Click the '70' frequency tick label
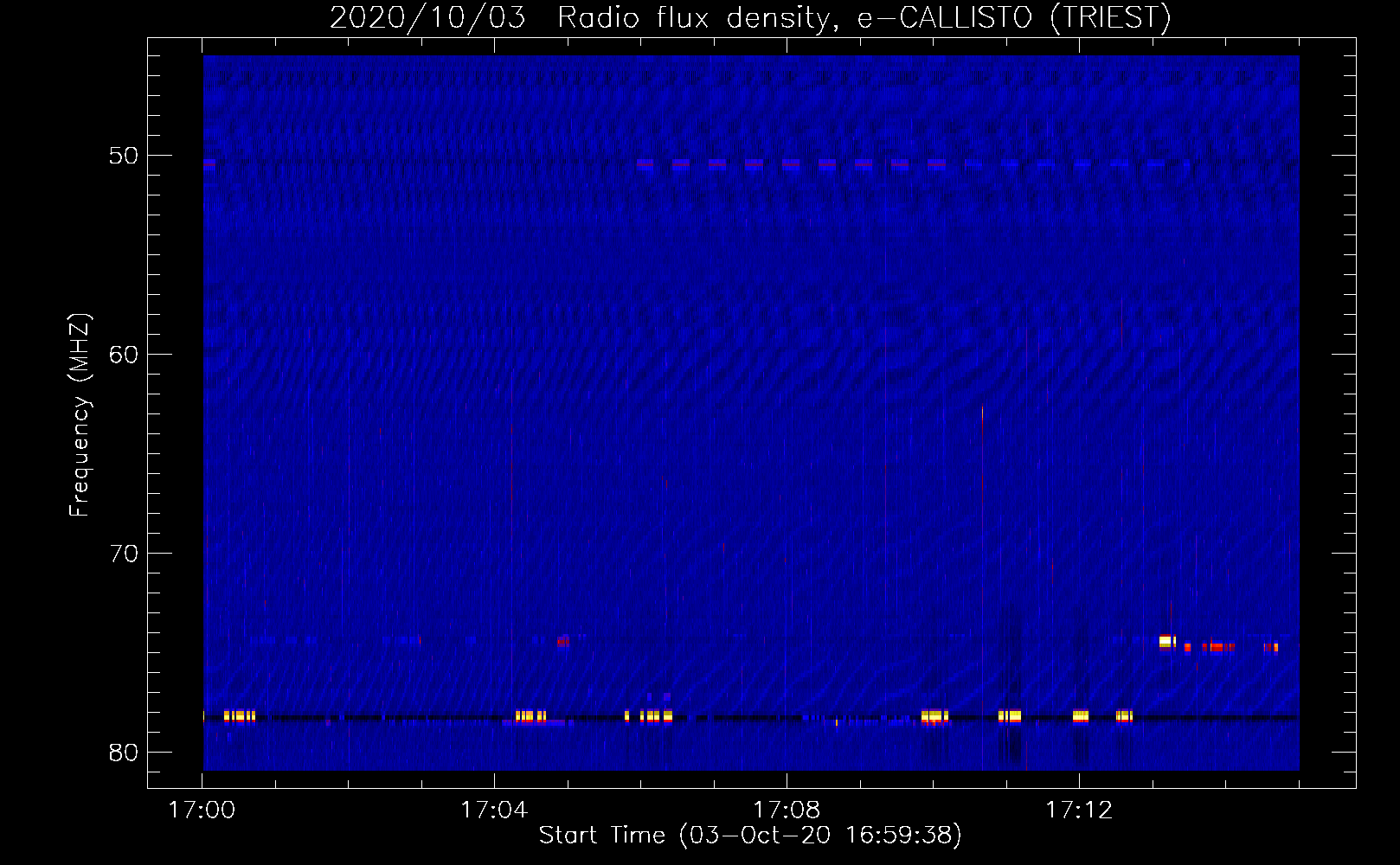 (x=124, y=554)
